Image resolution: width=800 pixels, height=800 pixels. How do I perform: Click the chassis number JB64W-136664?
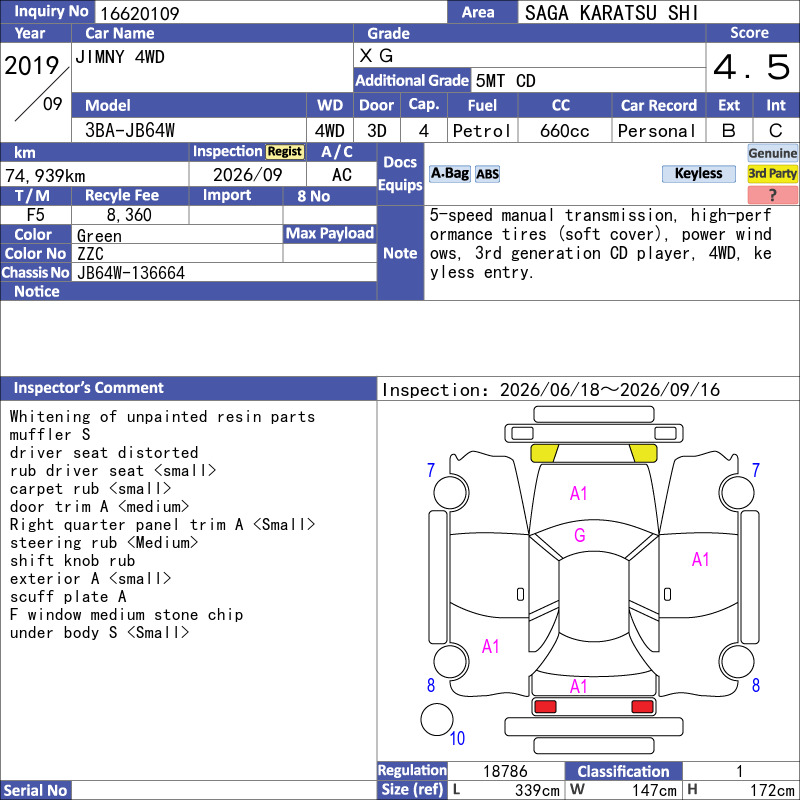131,273
